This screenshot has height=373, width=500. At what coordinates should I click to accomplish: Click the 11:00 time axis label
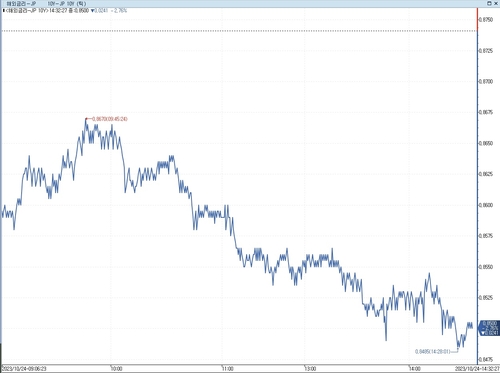[228, 368]
